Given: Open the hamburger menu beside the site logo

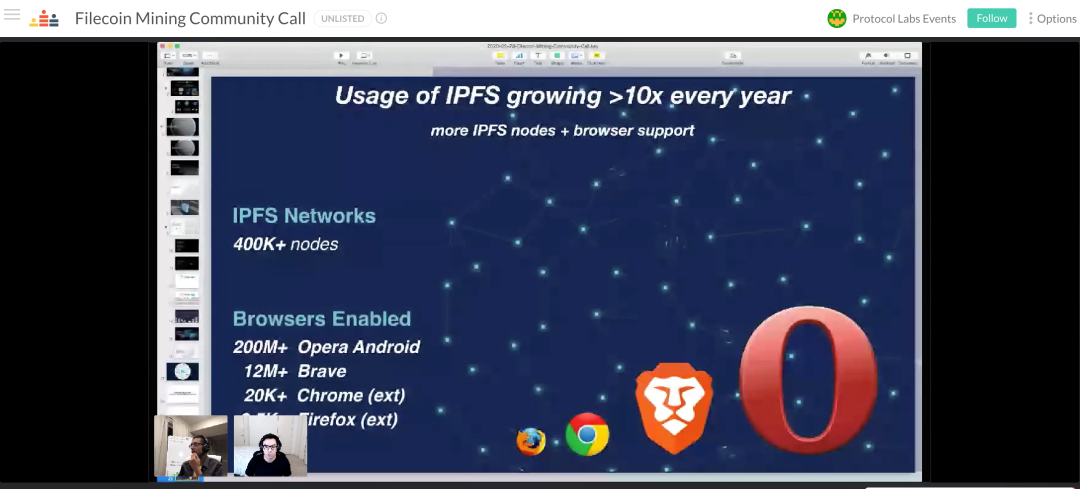Looking at the screenshot, I should [x=12, y=15].
